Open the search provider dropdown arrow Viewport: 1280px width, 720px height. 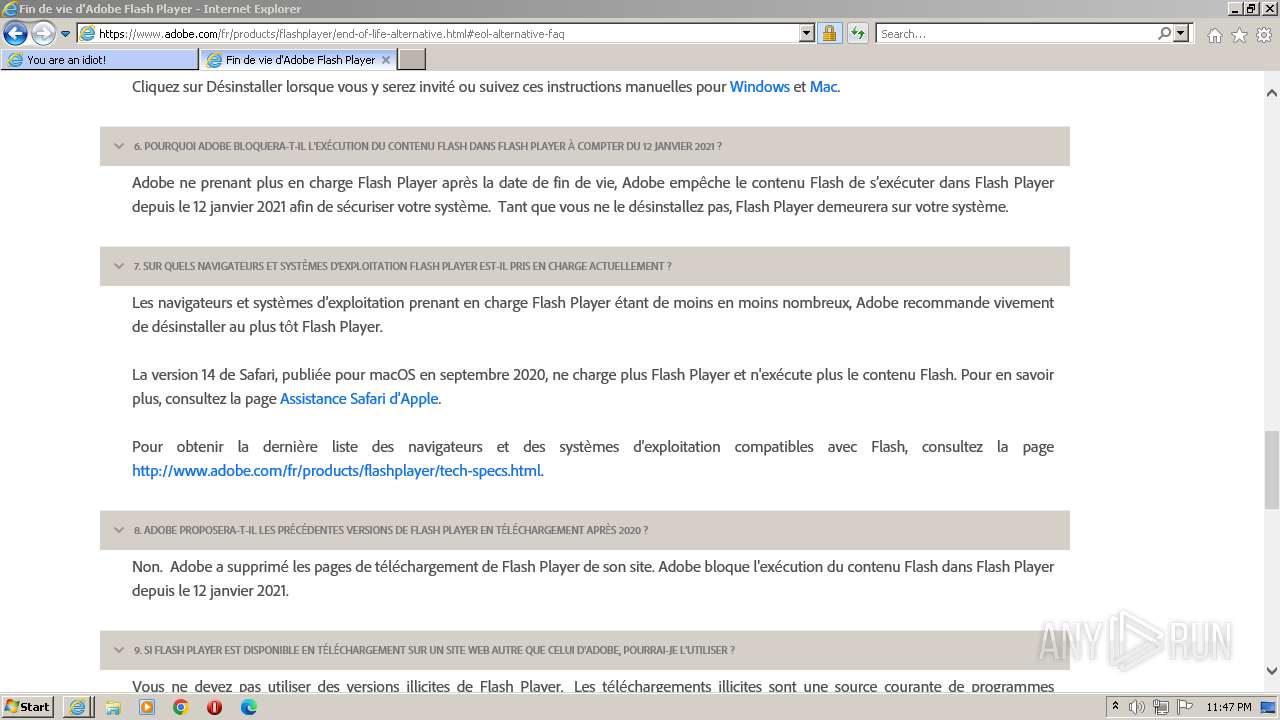tap(1181, 33)
